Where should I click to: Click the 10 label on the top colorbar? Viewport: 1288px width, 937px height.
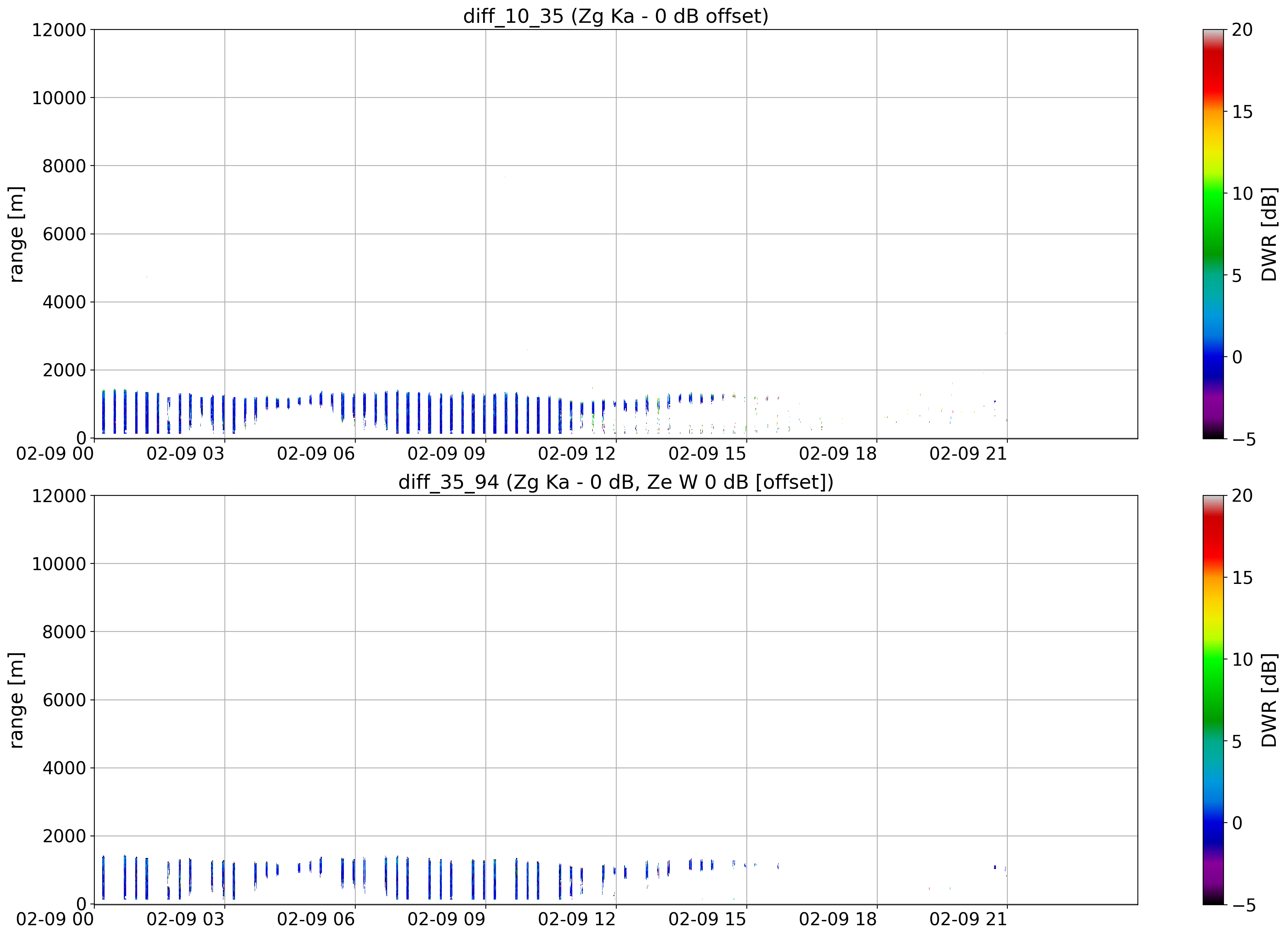coord(1242,194)
